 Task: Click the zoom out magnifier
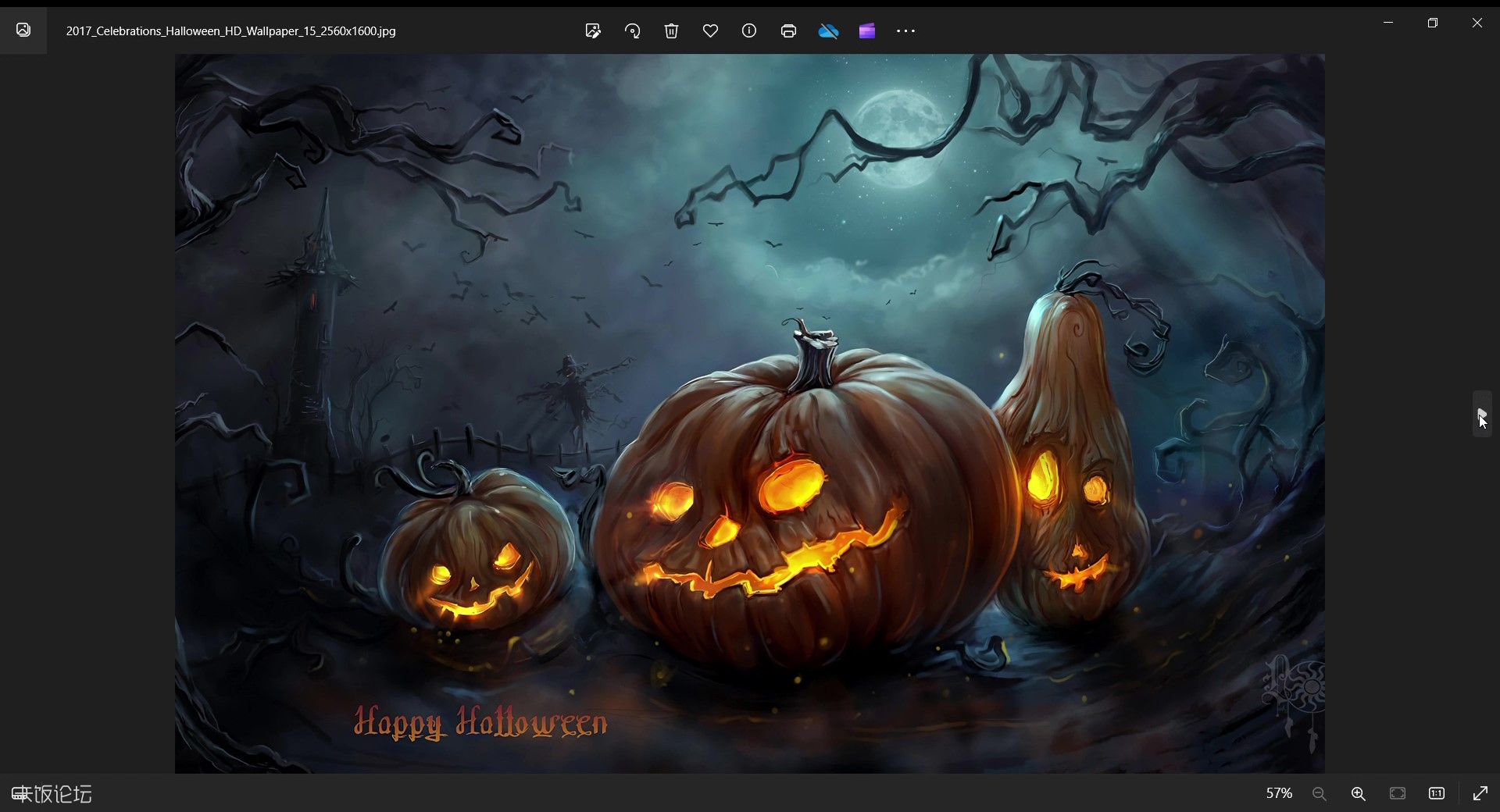[x=1320, y=793]
